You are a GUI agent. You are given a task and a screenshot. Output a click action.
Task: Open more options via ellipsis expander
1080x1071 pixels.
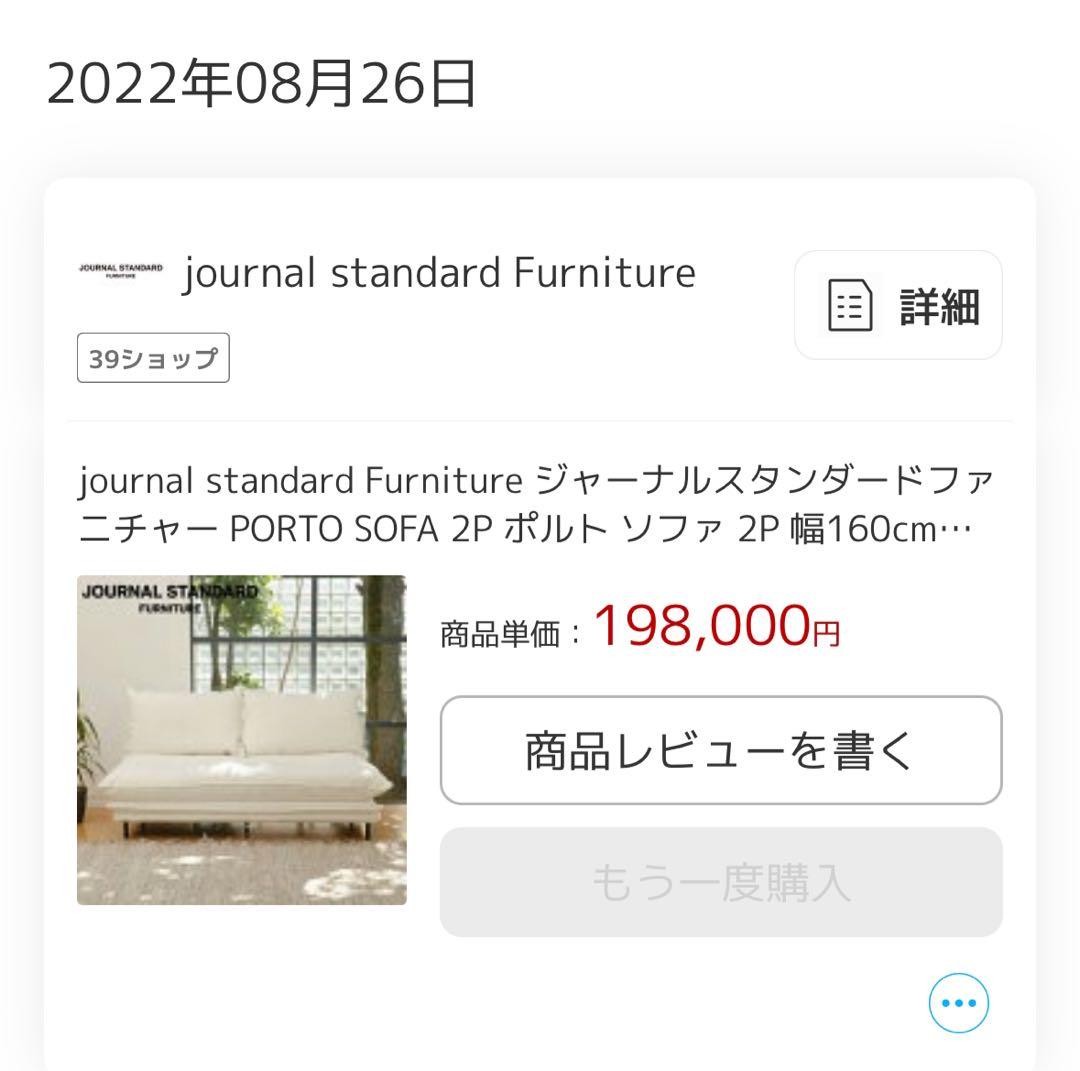tap(958, 1002)
